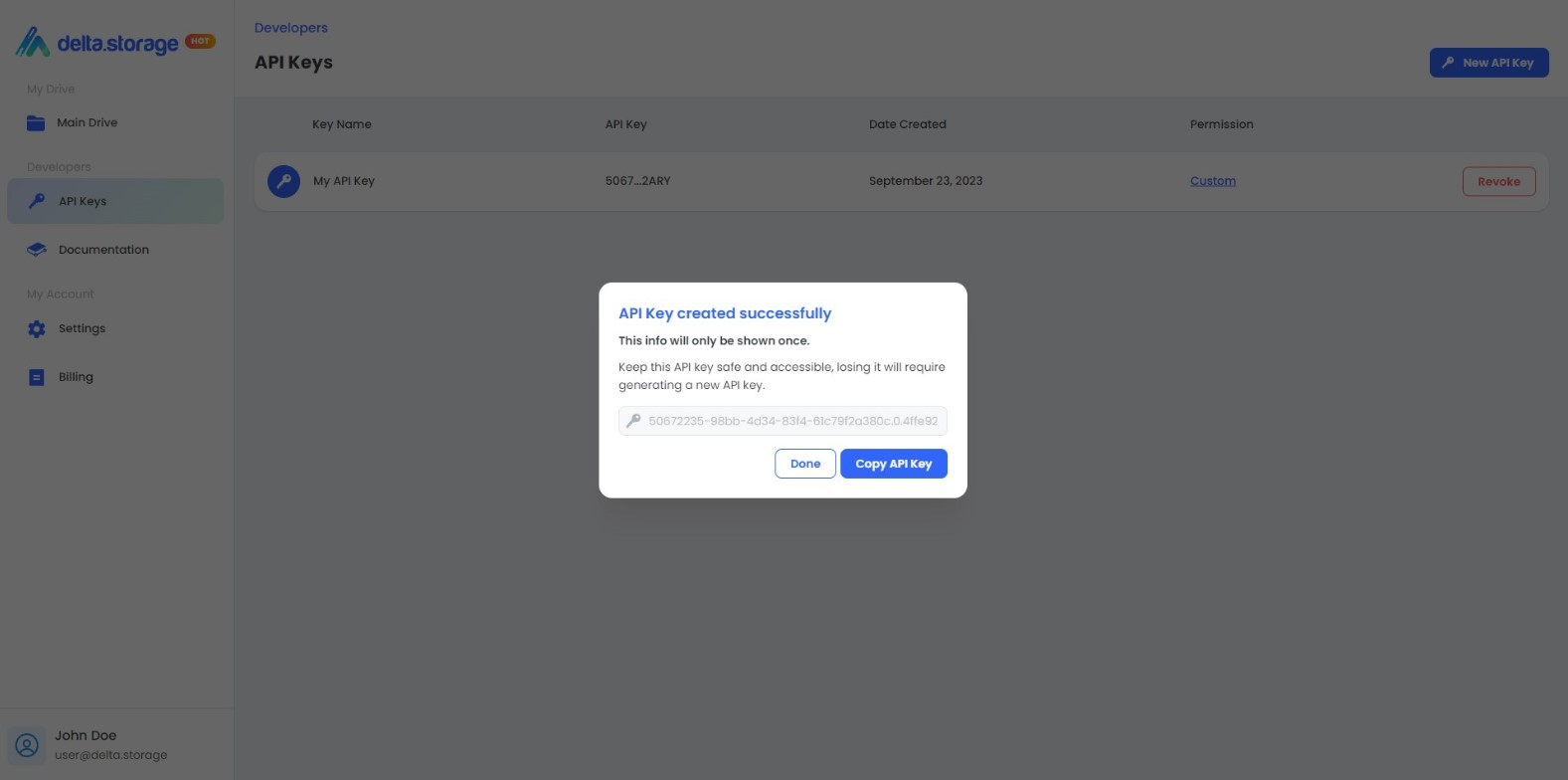Click the Settings gear icon

[37, 328]
